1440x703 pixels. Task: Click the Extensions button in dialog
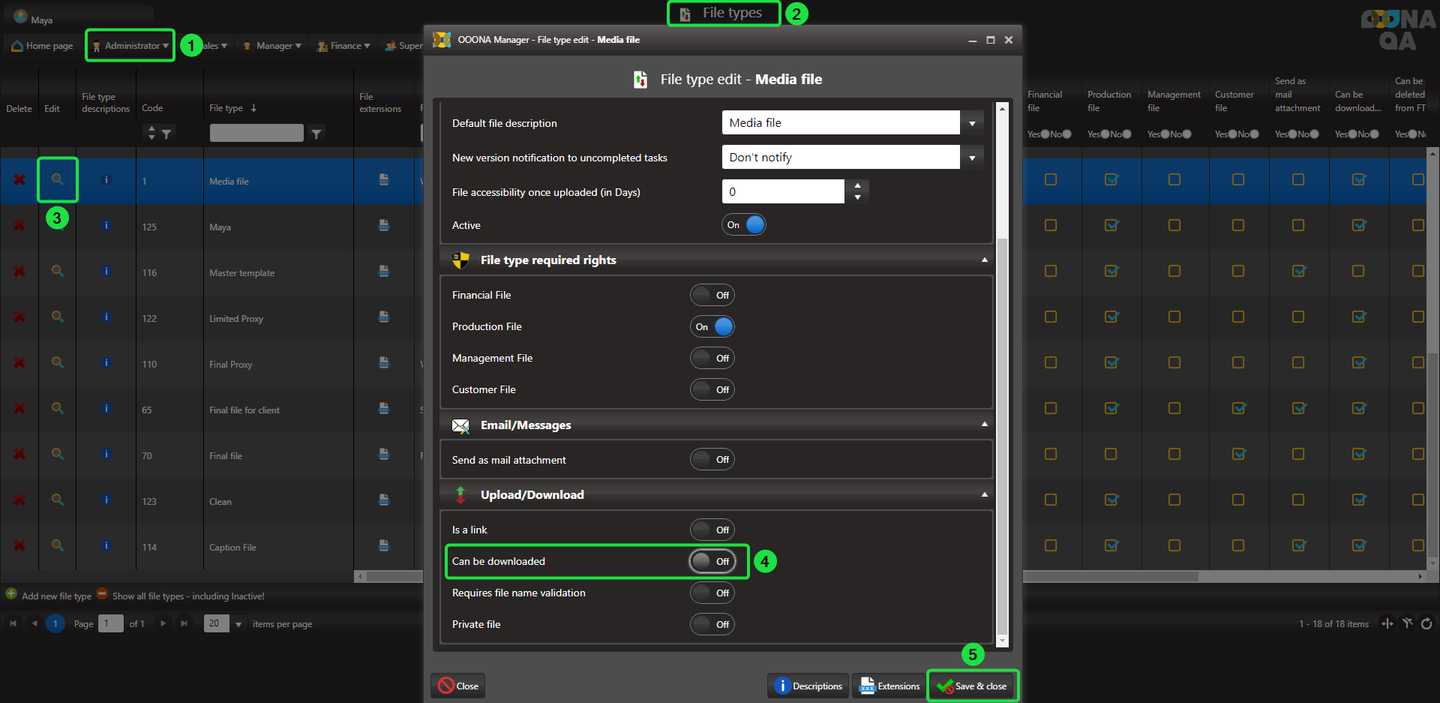tap(889, 686)
